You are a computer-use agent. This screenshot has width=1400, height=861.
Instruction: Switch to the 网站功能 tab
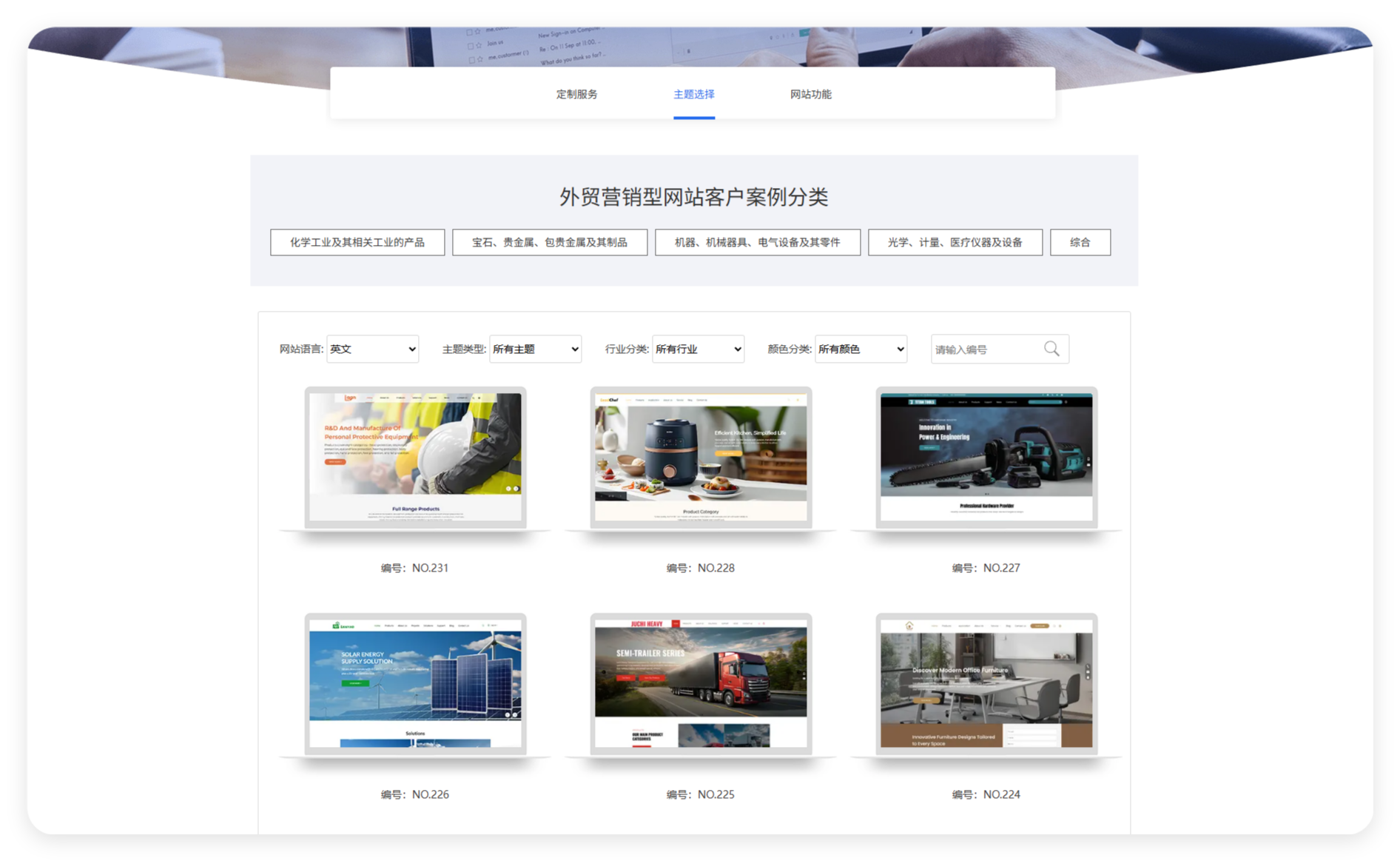[810, 94]
